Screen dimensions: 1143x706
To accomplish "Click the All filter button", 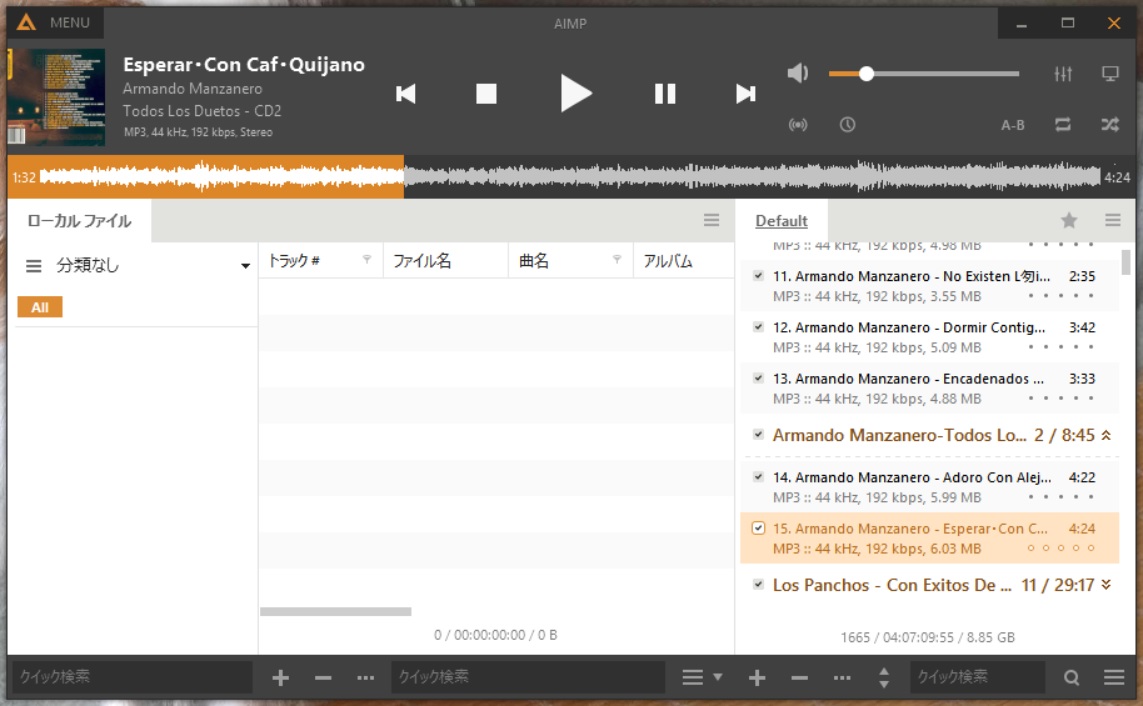I will (40, 308).
